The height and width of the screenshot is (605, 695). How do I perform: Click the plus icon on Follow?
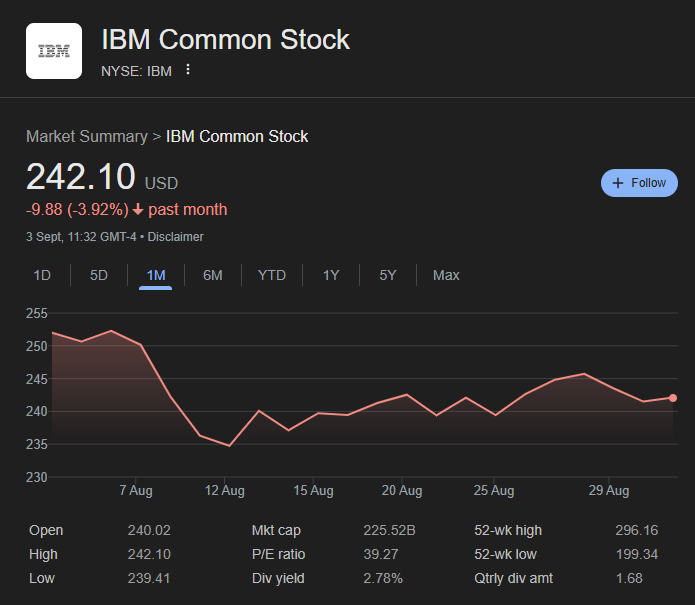pyautogui.click(x=618, y=183)
